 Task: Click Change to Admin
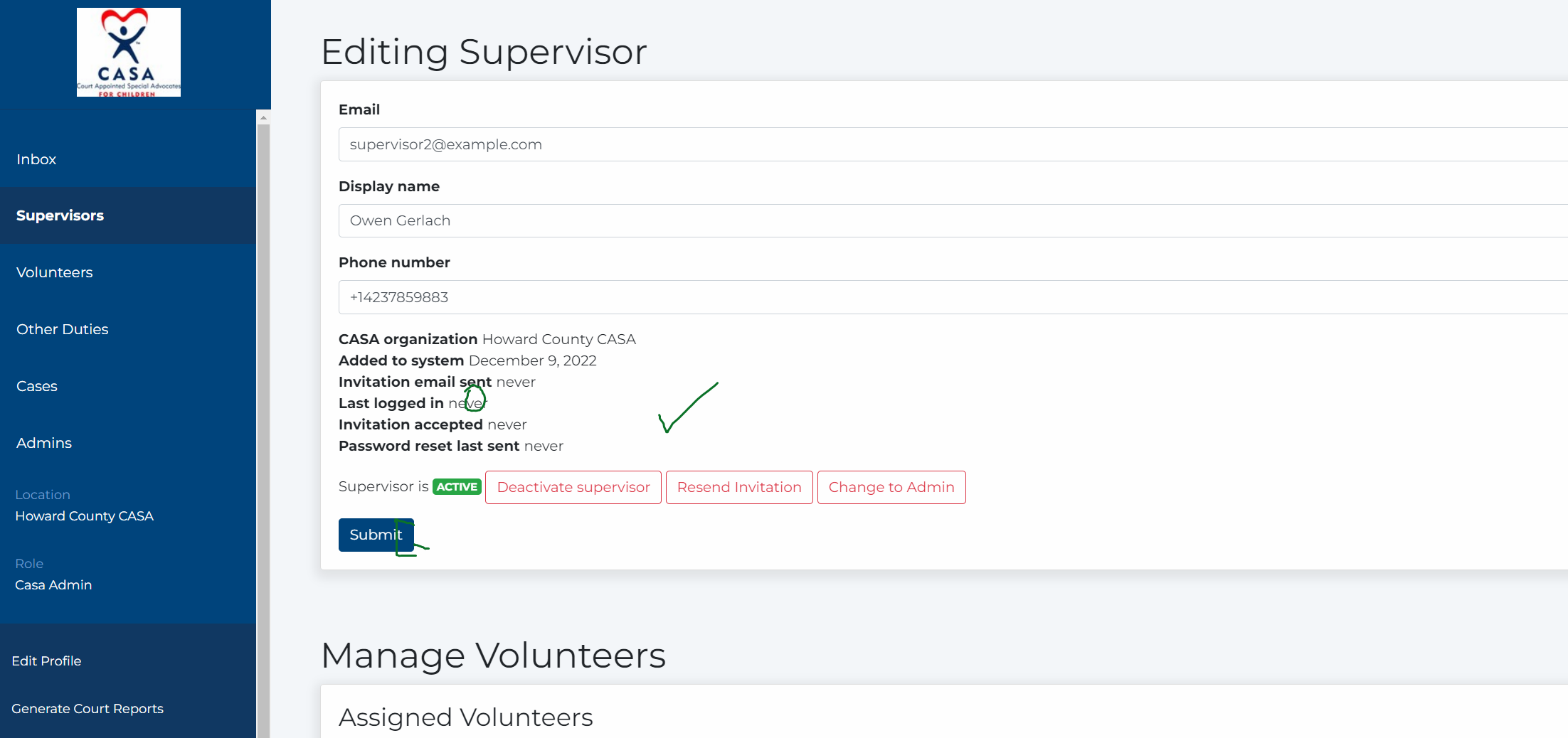pyautogui.click(x=891, y=487)
